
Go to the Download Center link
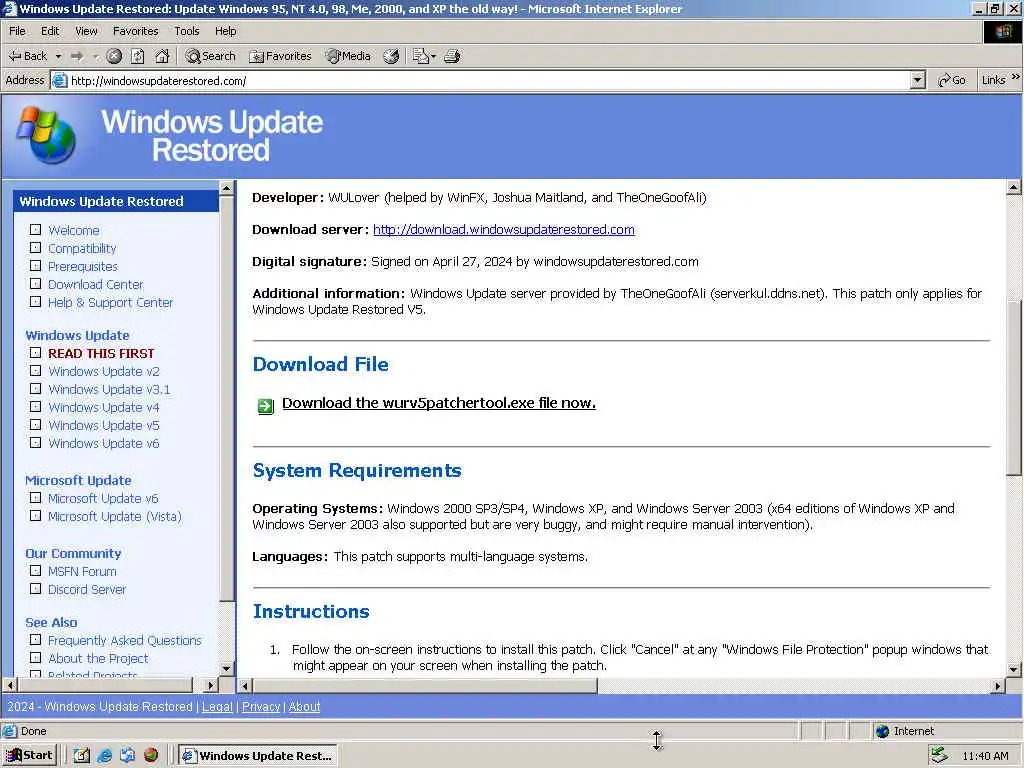95,285
